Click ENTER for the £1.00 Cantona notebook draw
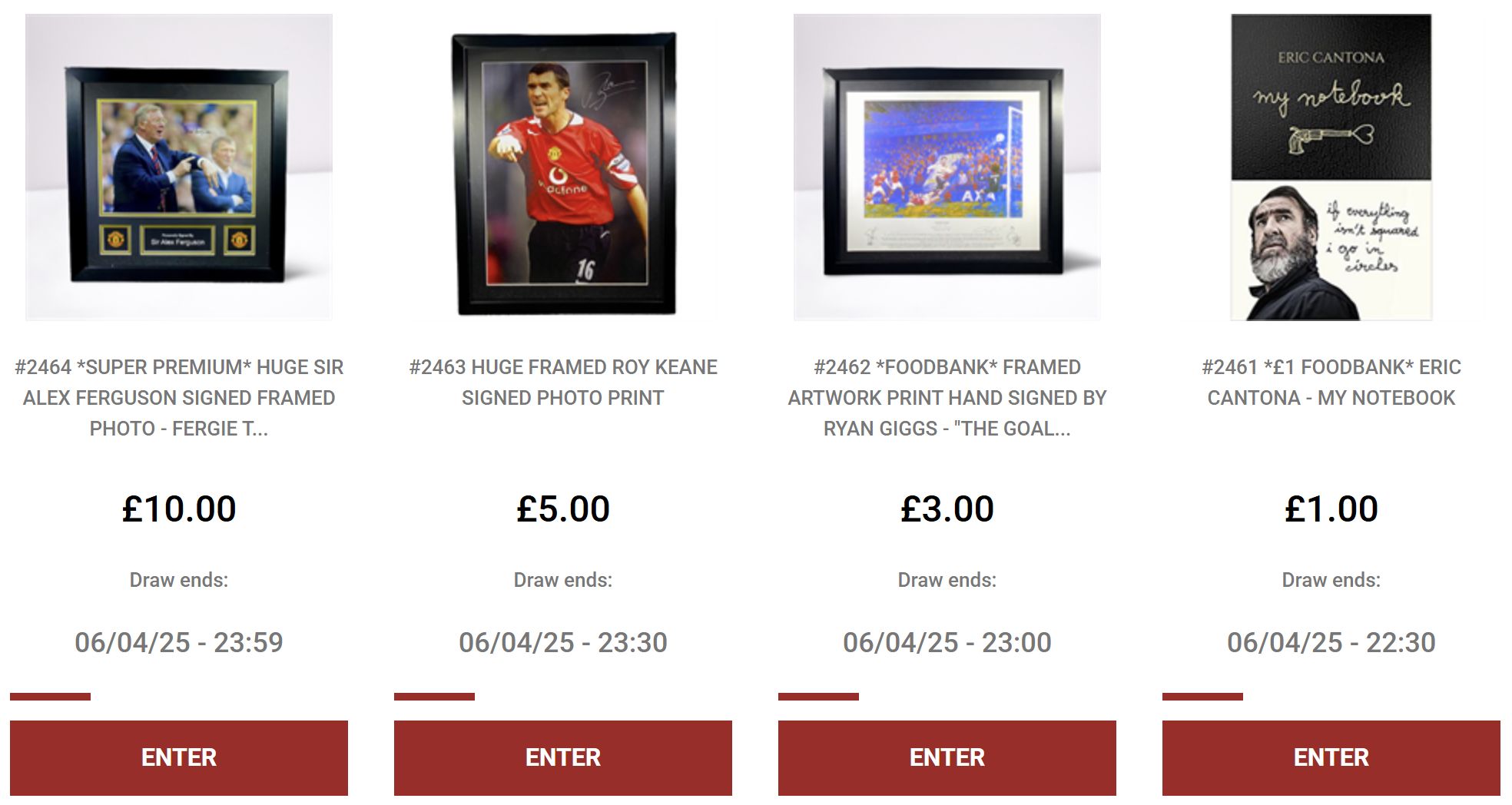Screen dimensions: 1512x805 click(1331, 758)
